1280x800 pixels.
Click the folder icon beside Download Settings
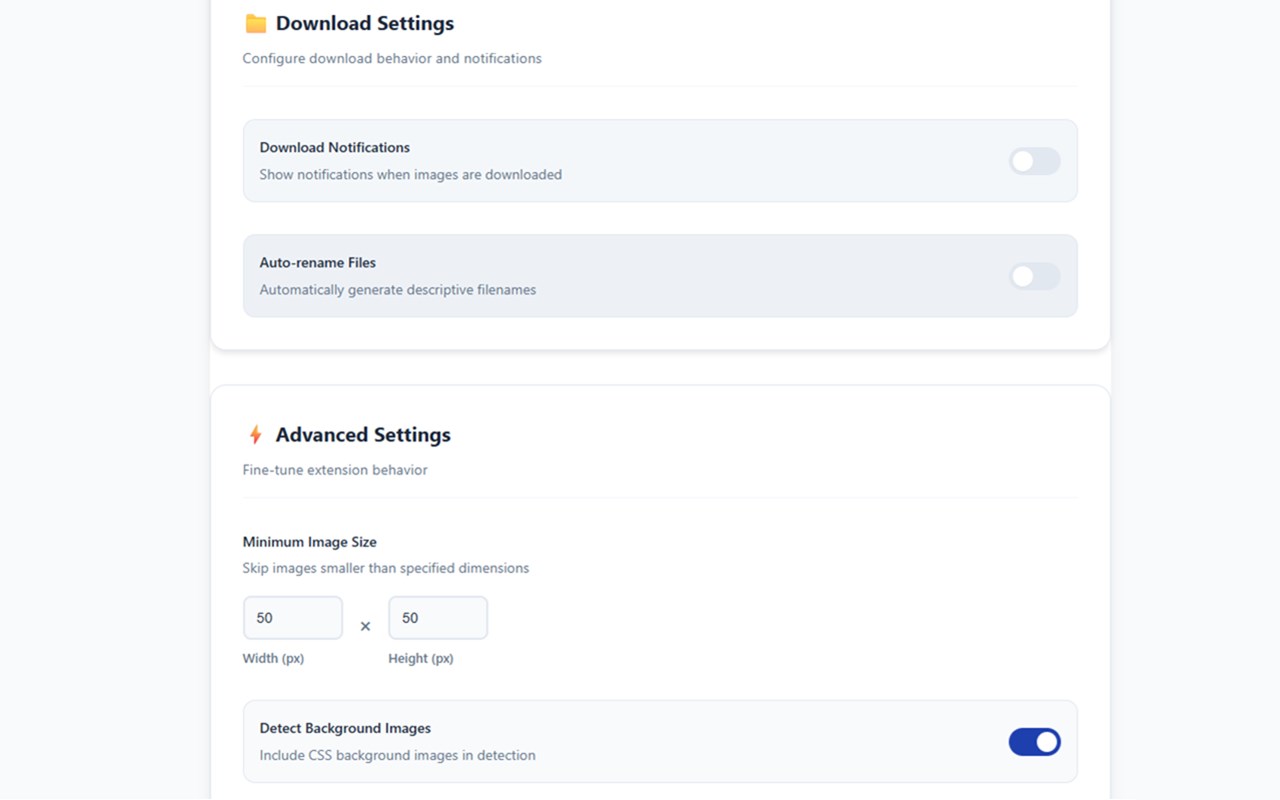(x=256, y=24)
